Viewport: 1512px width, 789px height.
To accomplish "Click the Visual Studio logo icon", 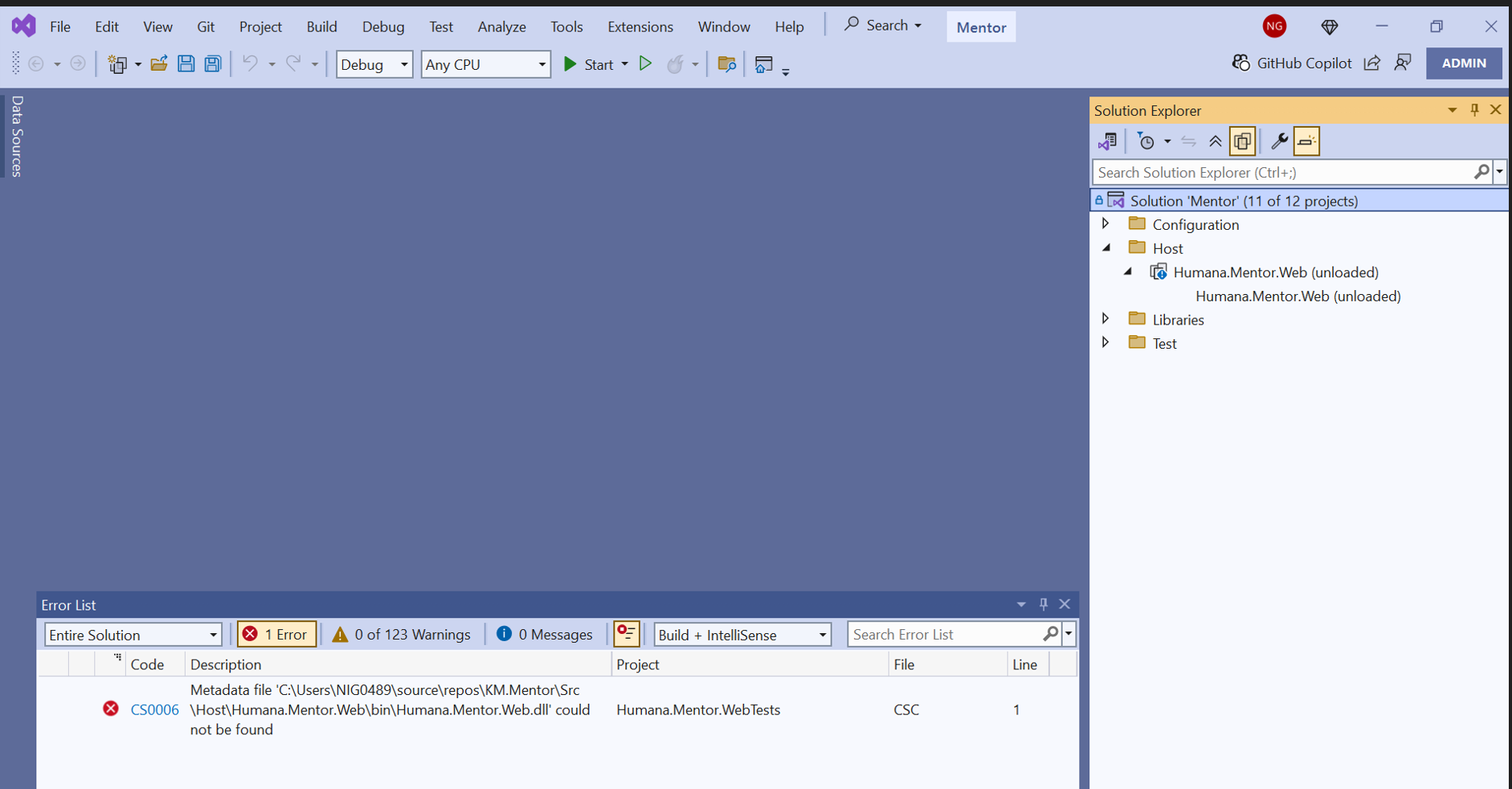I will point(23,26).
